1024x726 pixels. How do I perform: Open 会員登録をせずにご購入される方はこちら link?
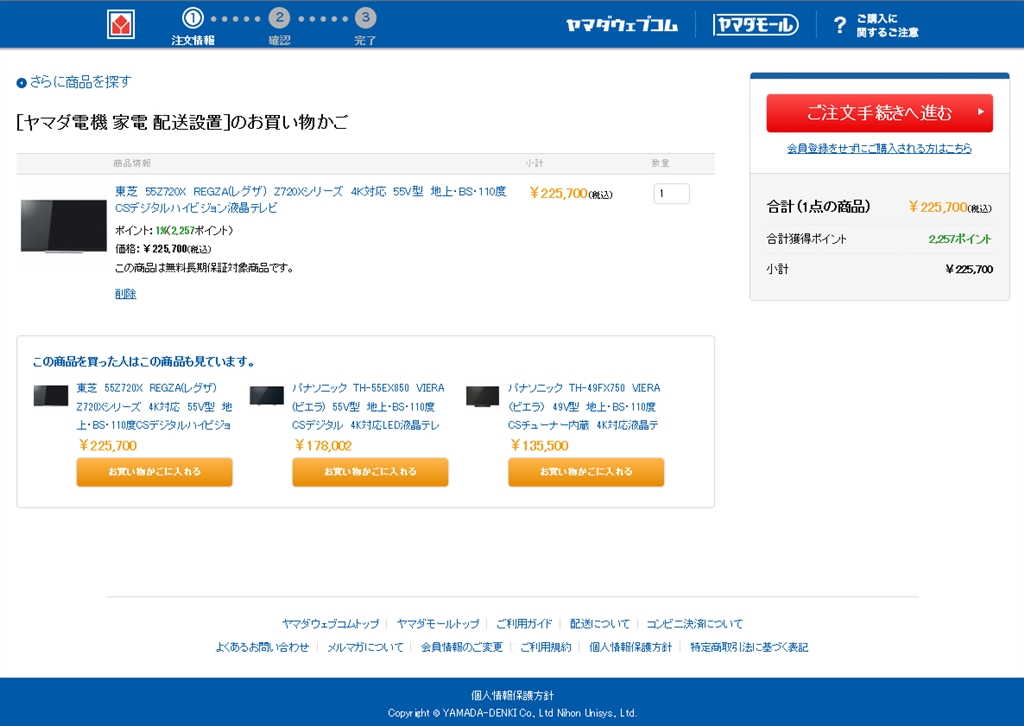[879, 148]
